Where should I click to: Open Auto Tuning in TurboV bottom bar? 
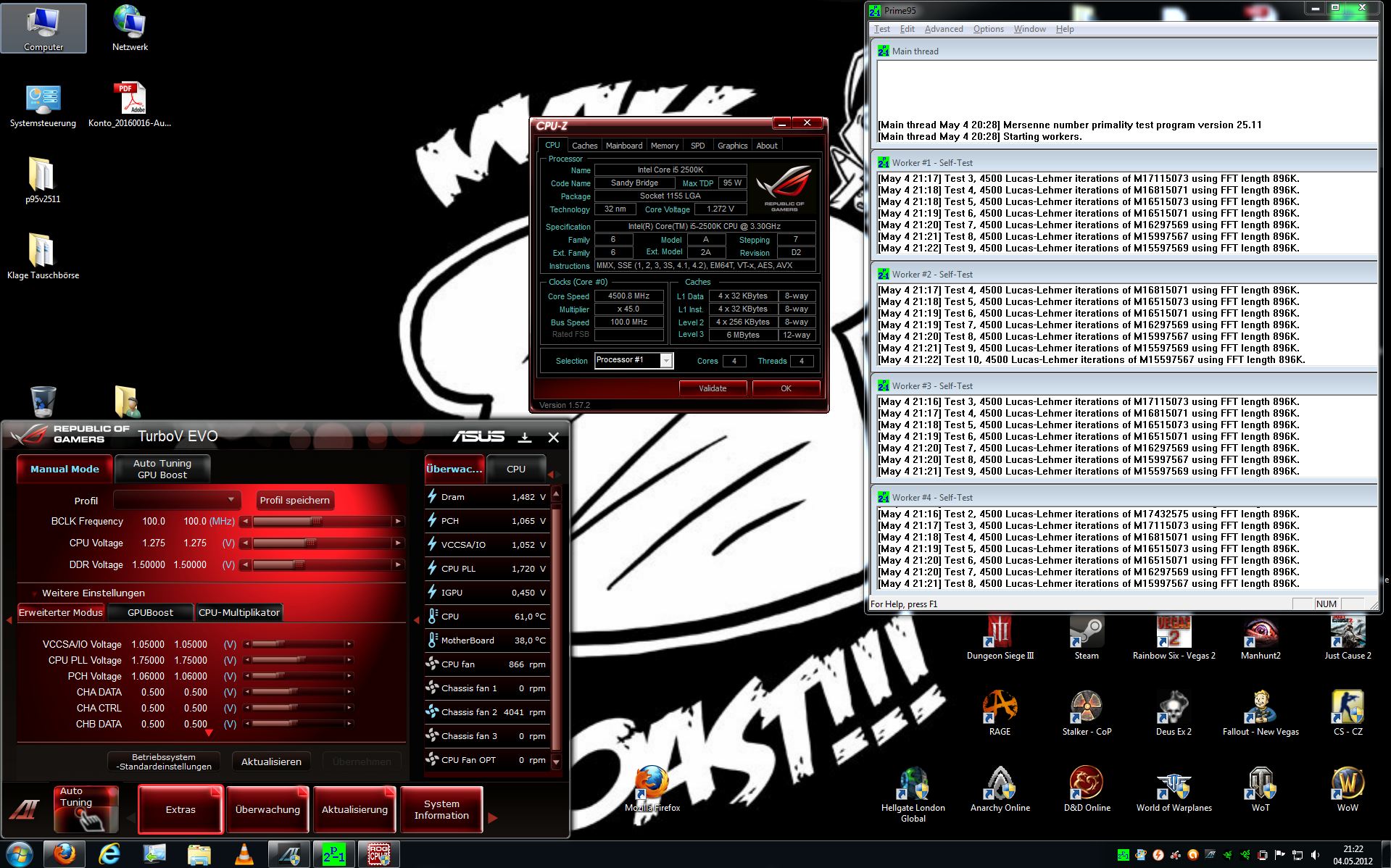pyautogui.click(x=86, y=809)
